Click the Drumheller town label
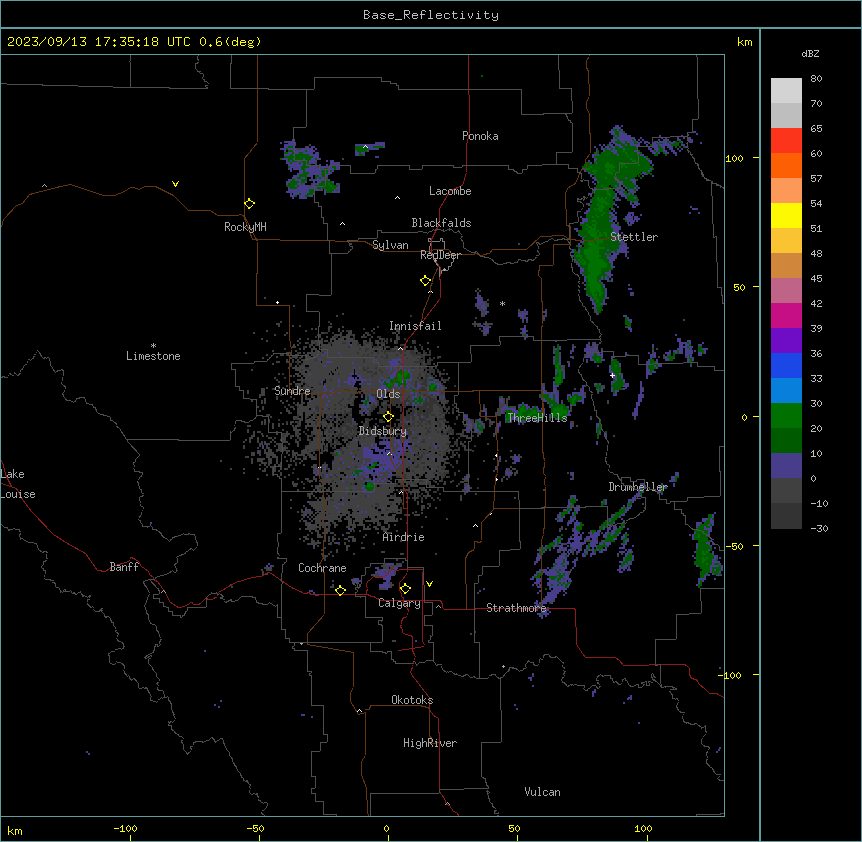This screenshot has height=842, width=862. [x=638, y=487]
